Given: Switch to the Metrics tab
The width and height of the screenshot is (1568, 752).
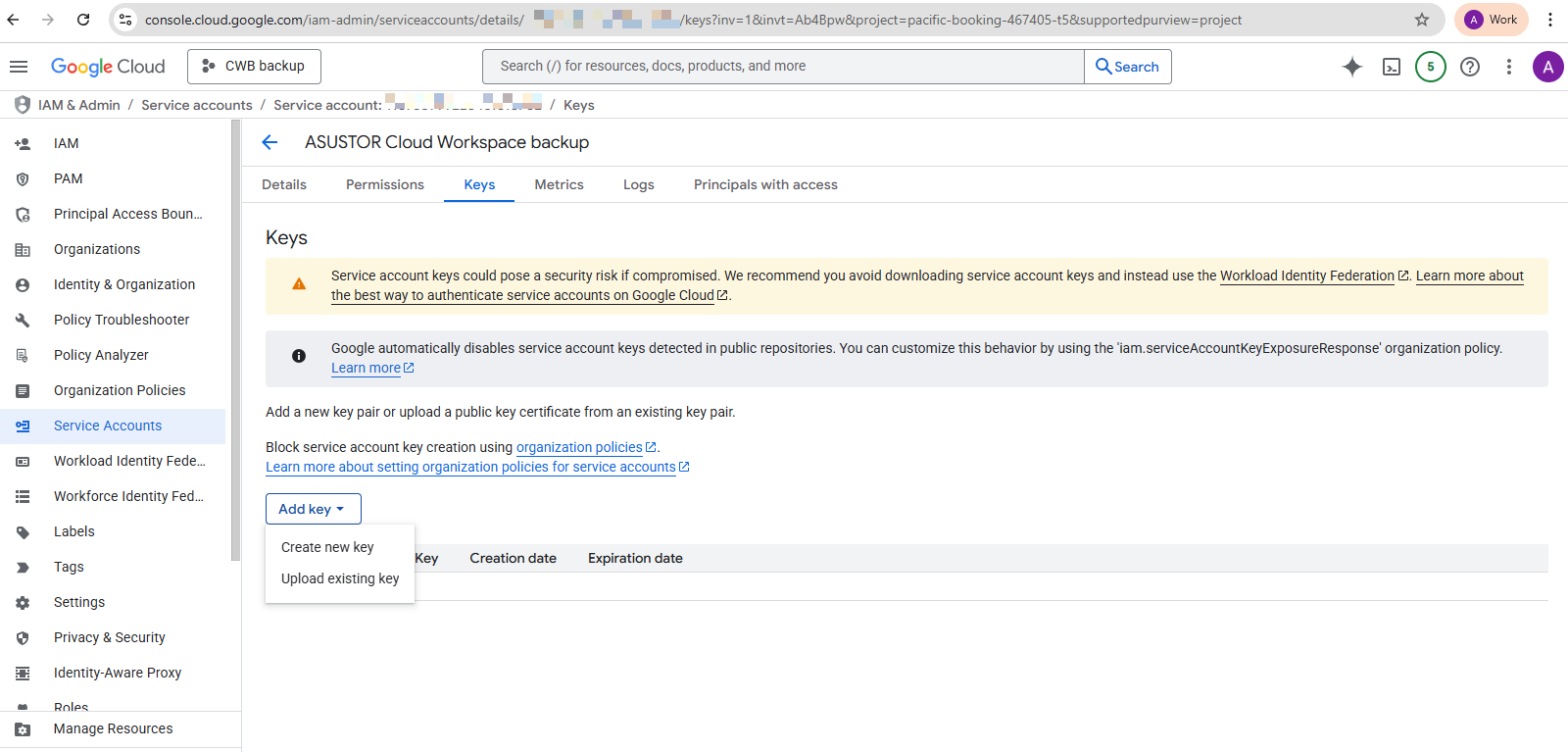Looking at the screenshot, I should click(560, 184).
